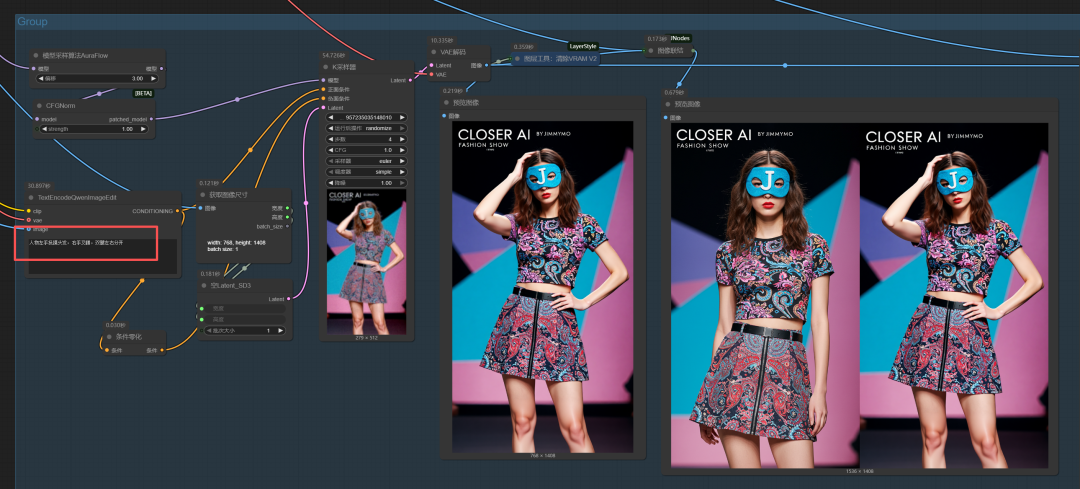The height and width of the screenshot is (489, 1080).
Task: Increase 步数 with its right arrow
Action: [x=402, y=139]
